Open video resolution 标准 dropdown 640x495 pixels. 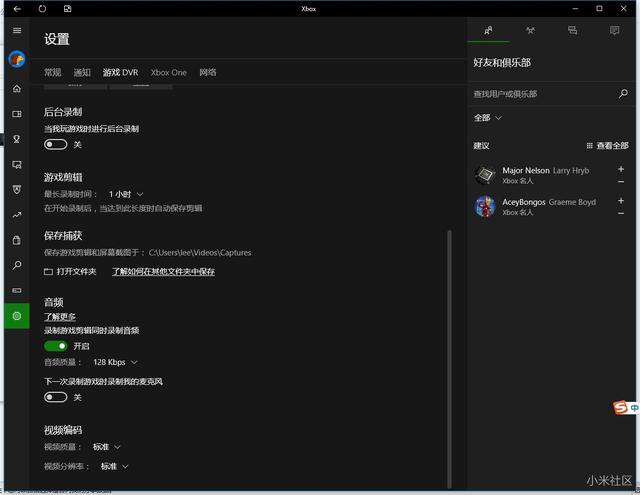114,466
